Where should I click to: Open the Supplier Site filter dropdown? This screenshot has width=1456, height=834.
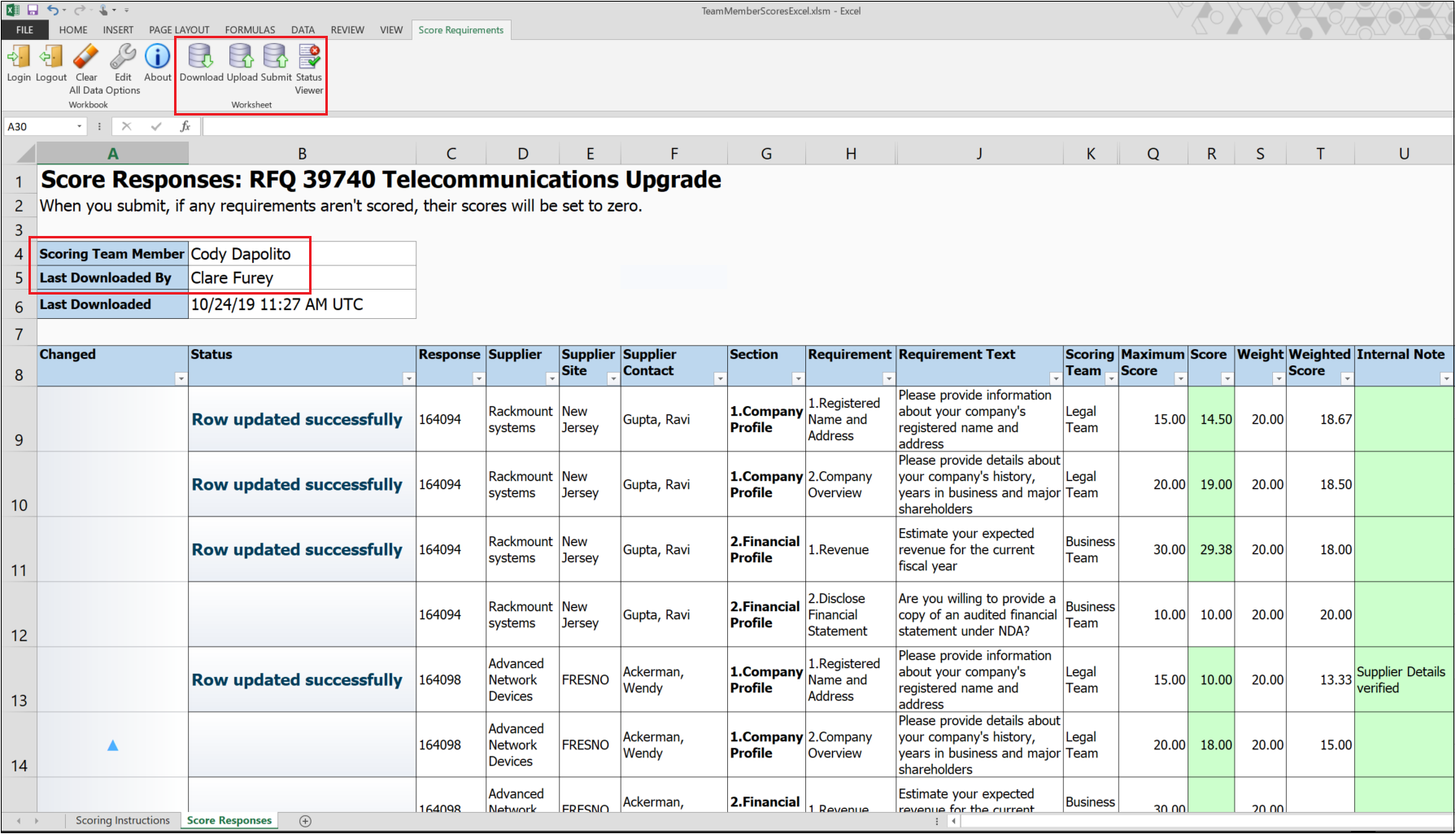[x=612, y=378]
